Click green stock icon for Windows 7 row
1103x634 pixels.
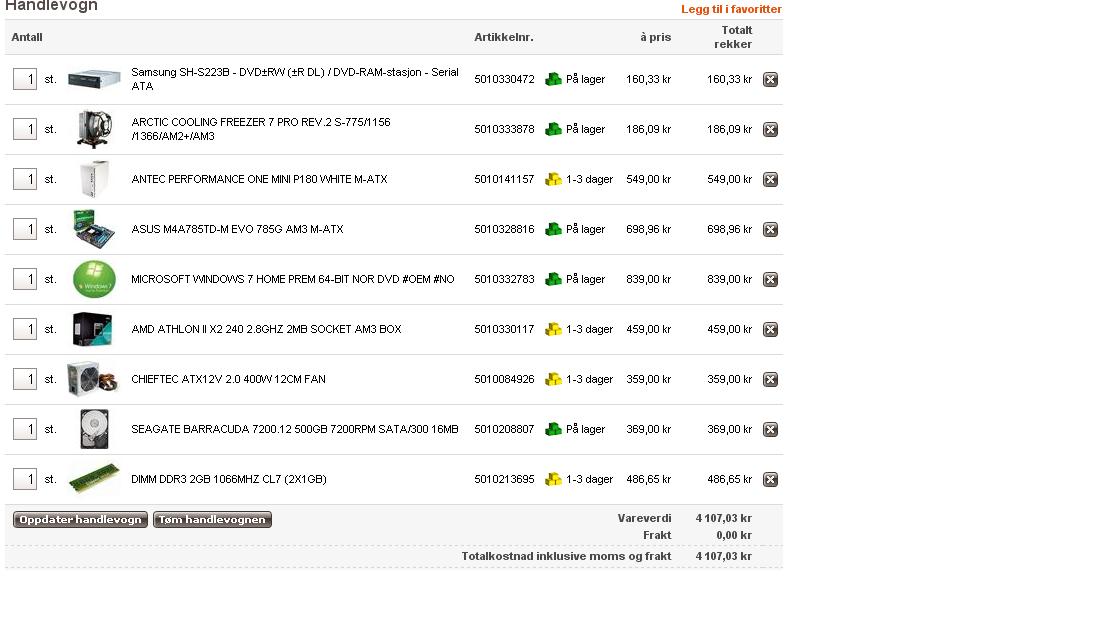pos(554,279)
